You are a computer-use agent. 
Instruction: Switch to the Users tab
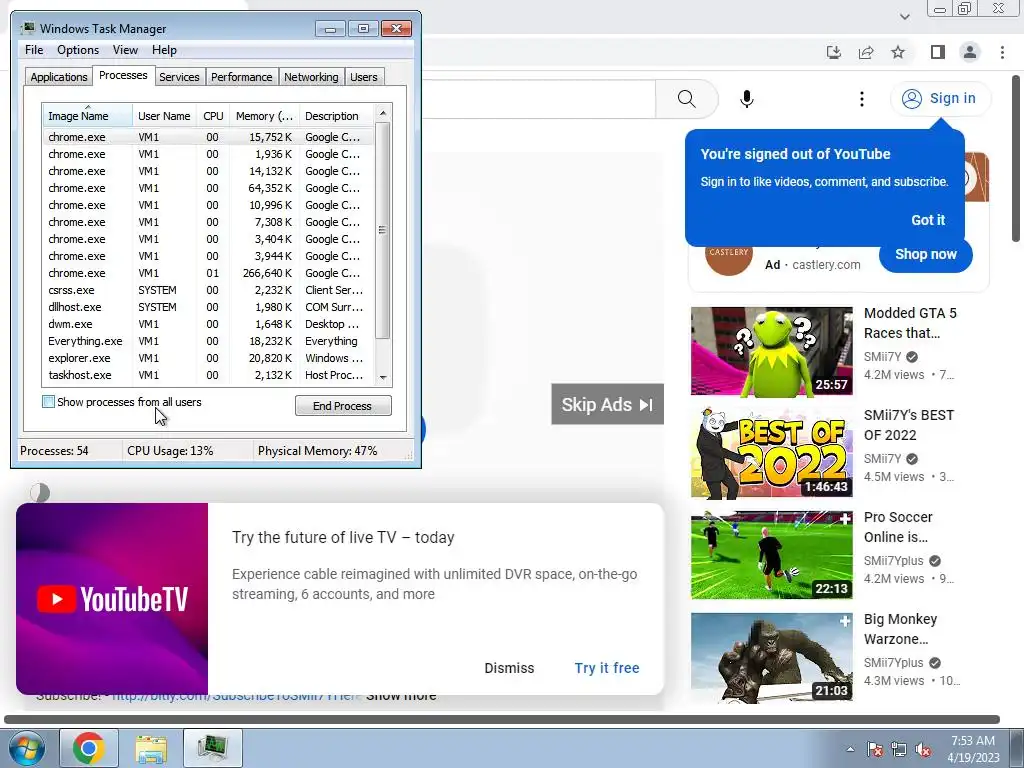click(x=364, y=77)
